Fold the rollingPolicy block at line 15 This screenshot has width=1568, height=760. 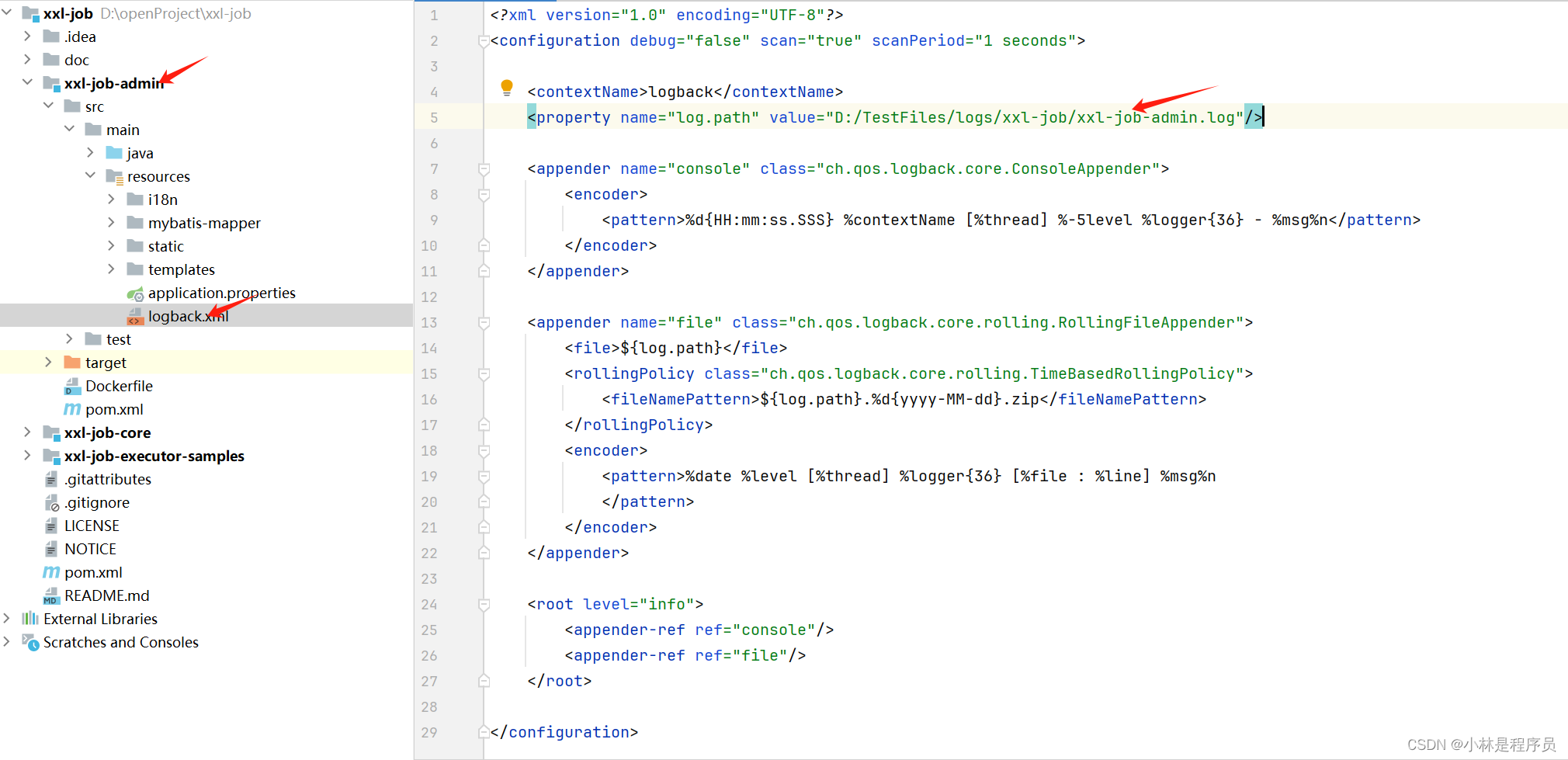tap(484, 373)
